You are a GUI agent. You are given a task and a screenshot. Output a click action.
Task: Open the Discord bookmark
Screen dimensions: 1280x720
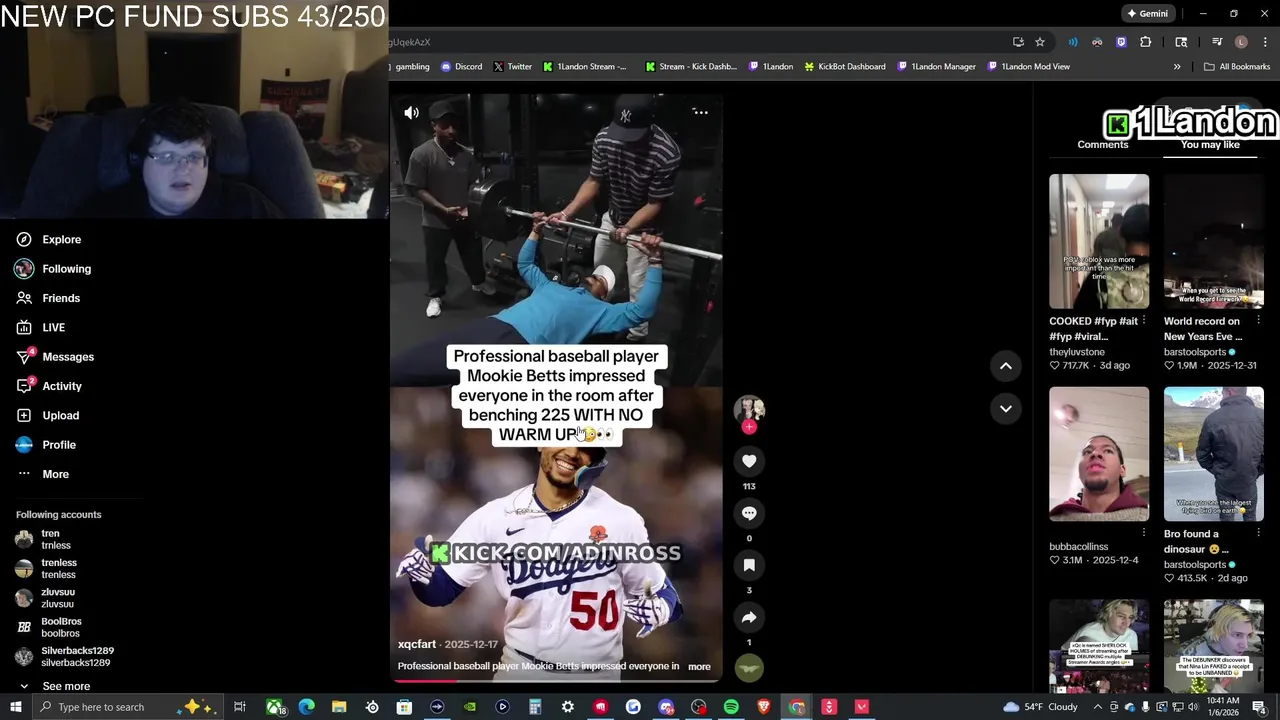tap(460, 67)
